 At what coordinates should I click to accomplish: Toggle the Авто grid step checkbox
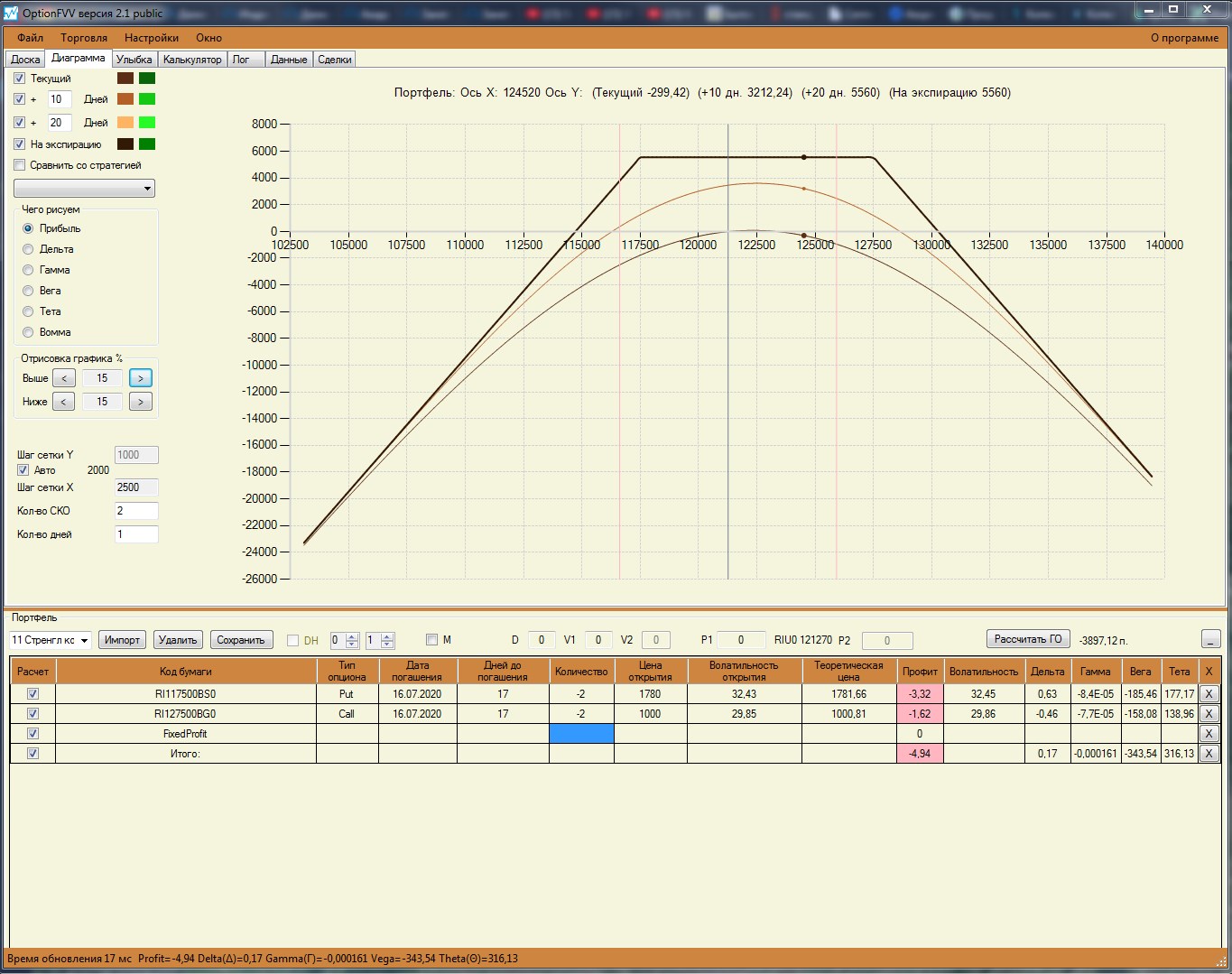pyautogui.click(x=23, y=470)
